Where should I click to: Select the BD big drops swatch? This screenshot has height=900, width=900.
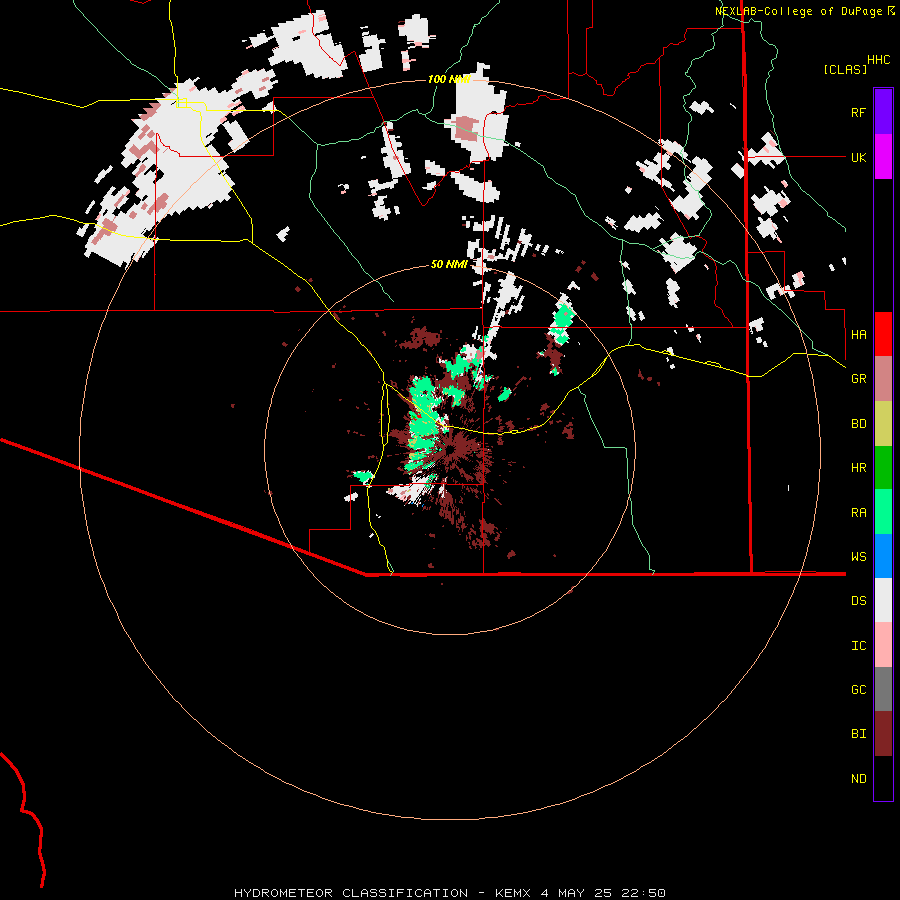click(x=883, y=424)
